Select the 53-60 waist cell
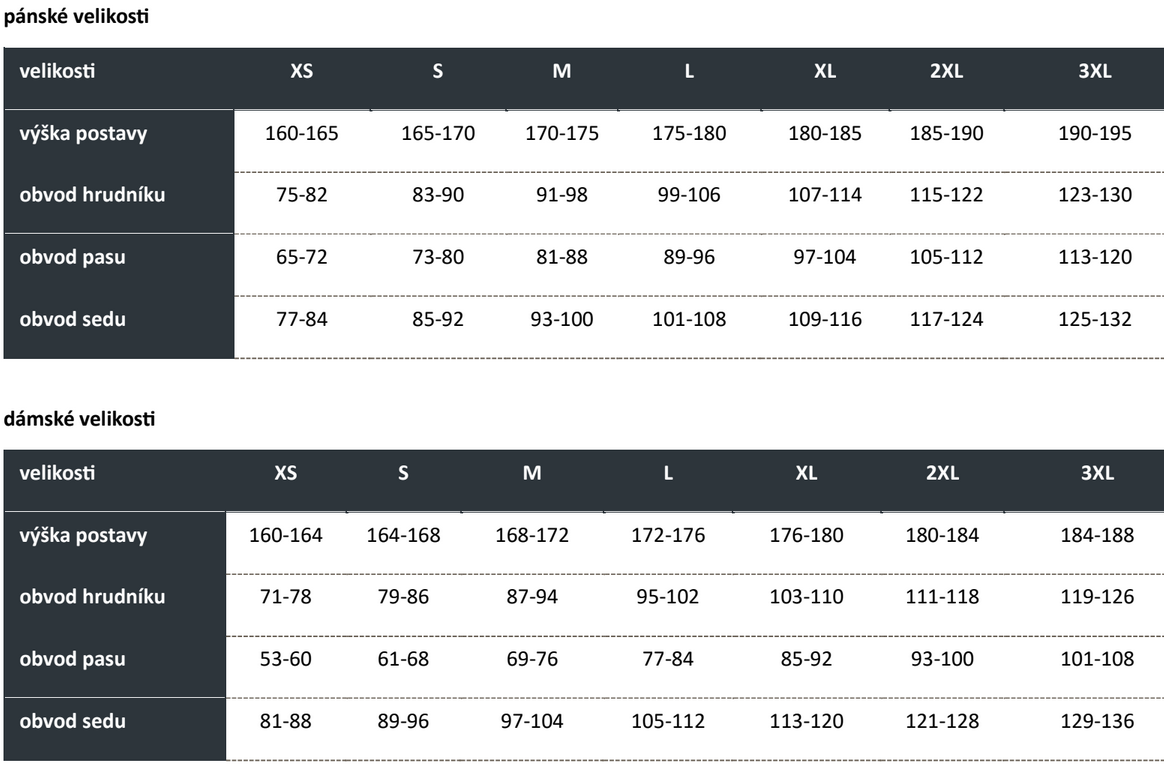The width and height of the screenshot is (1164, 774). coord(286,660)
